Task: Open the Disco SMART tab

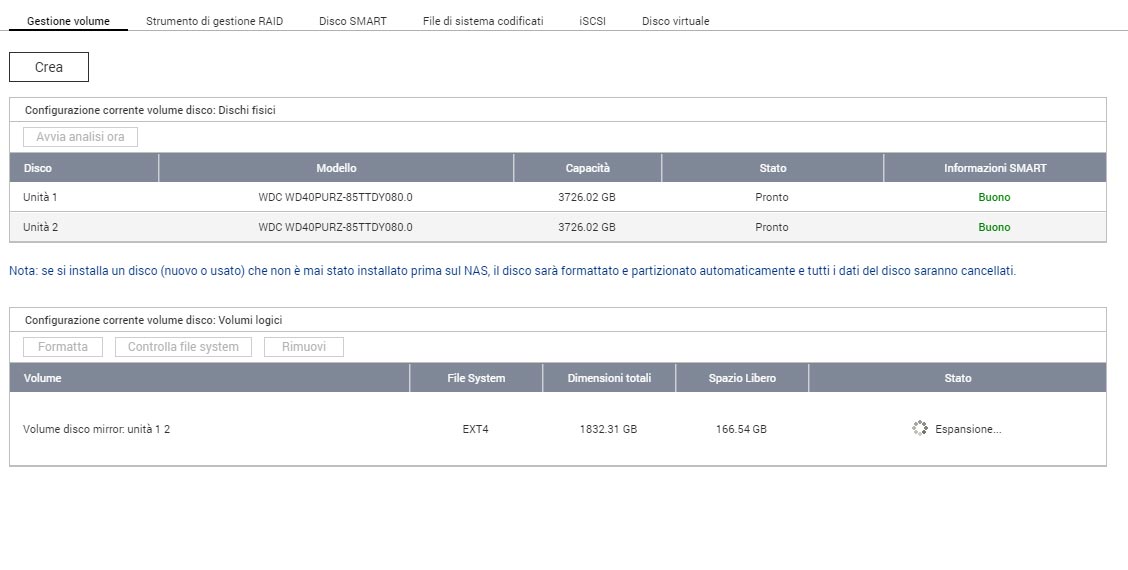Action: [x=352, y=21]
